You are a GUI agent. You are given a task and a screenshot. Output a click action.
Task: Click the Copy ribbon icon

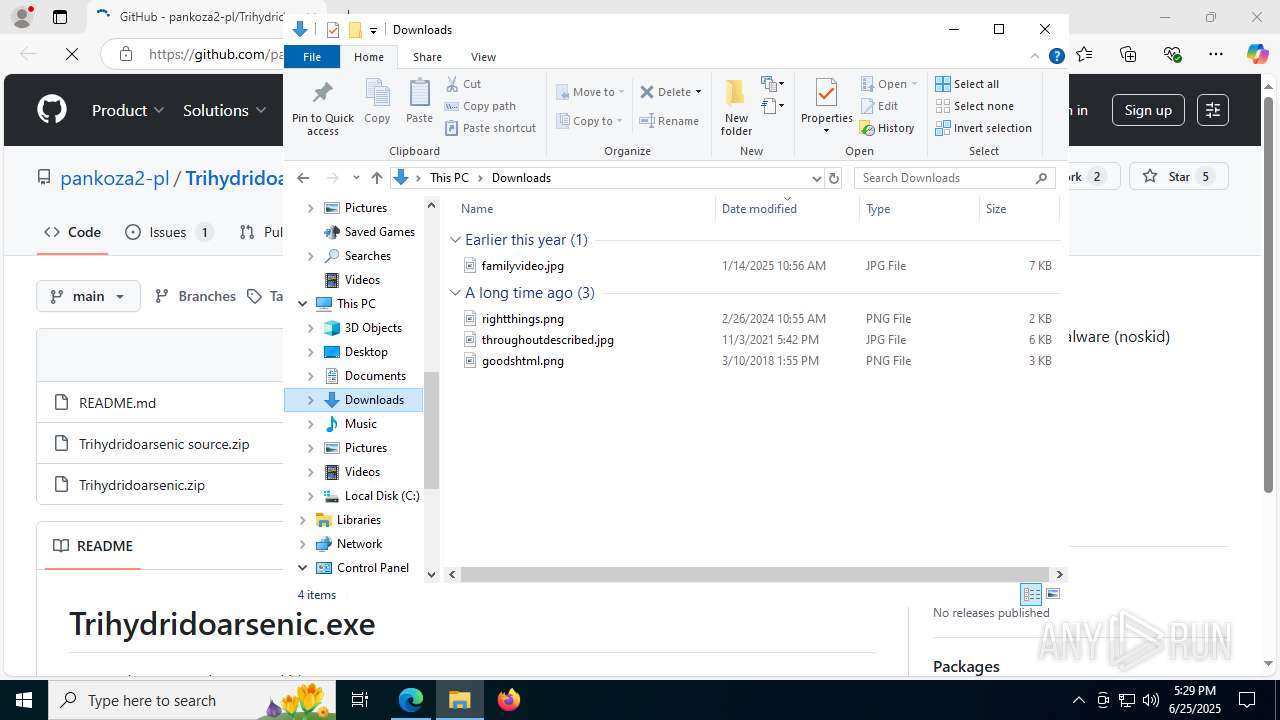[x=377, y=102]
